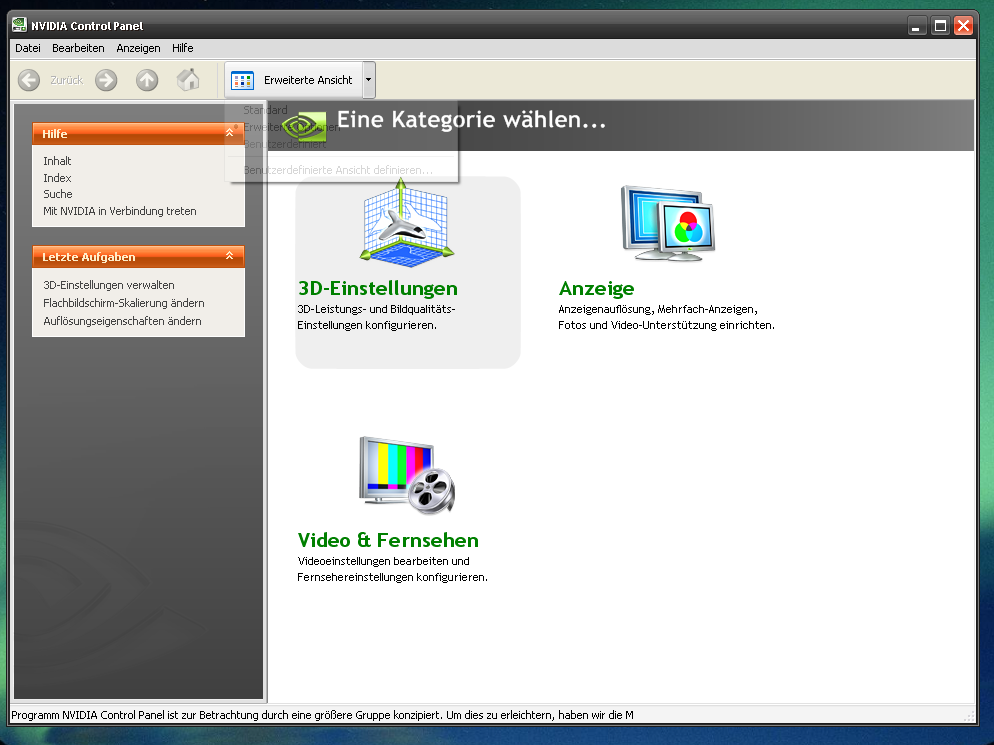This screenshot has width=994, height=745.
Task: Open 3D-Einstellungen shuttle icon
Action: click(x=406, y=223)
